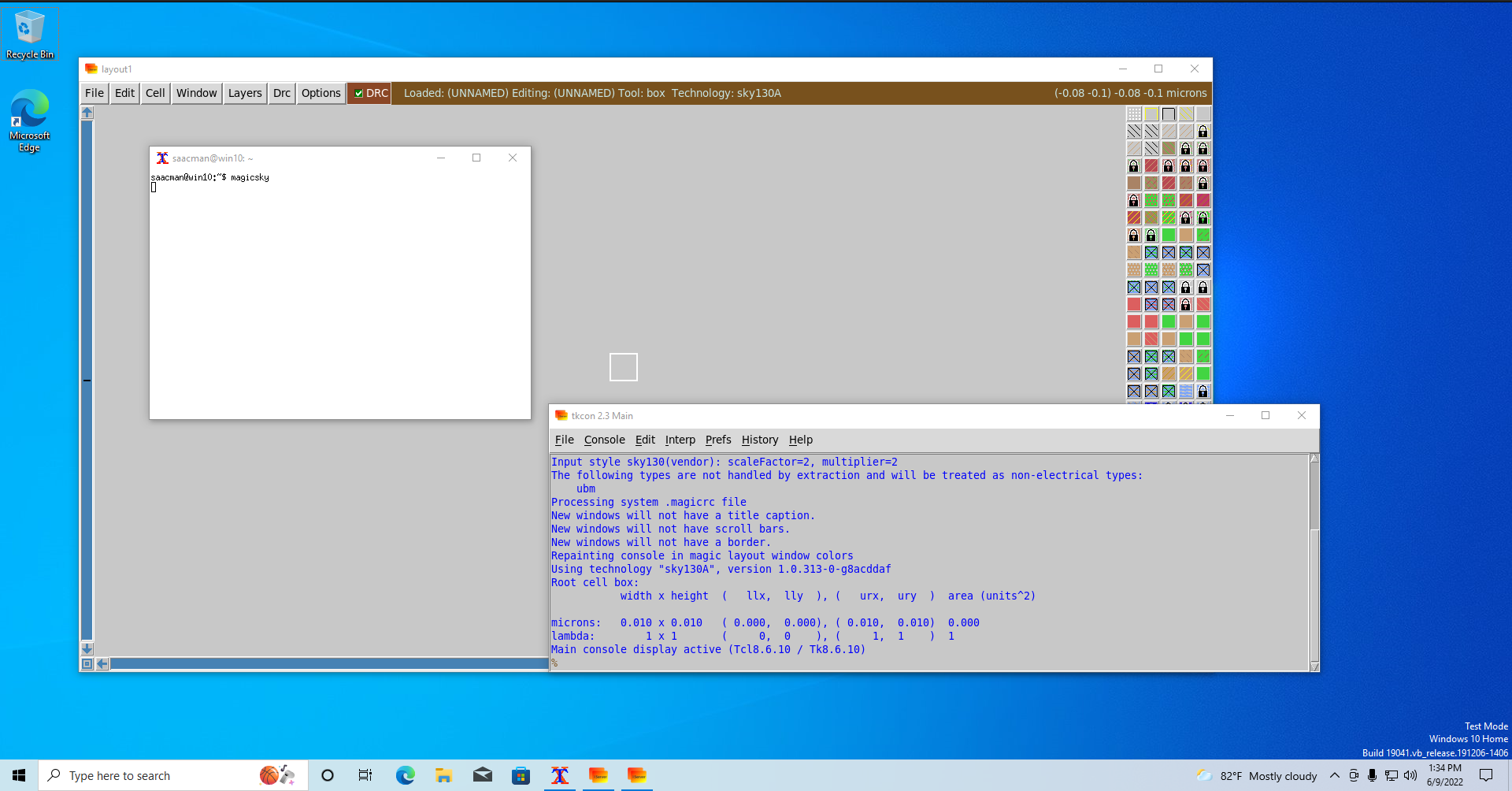
Task: Click the scroll-up arrow in the layout window
Action: tap(87, 113)
